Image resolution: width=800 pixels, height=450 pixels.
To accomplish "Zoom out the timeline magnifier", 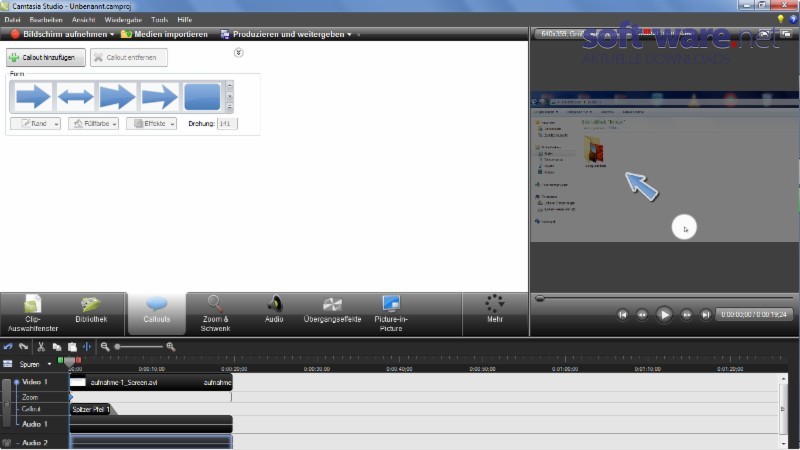I will (105, 346).
